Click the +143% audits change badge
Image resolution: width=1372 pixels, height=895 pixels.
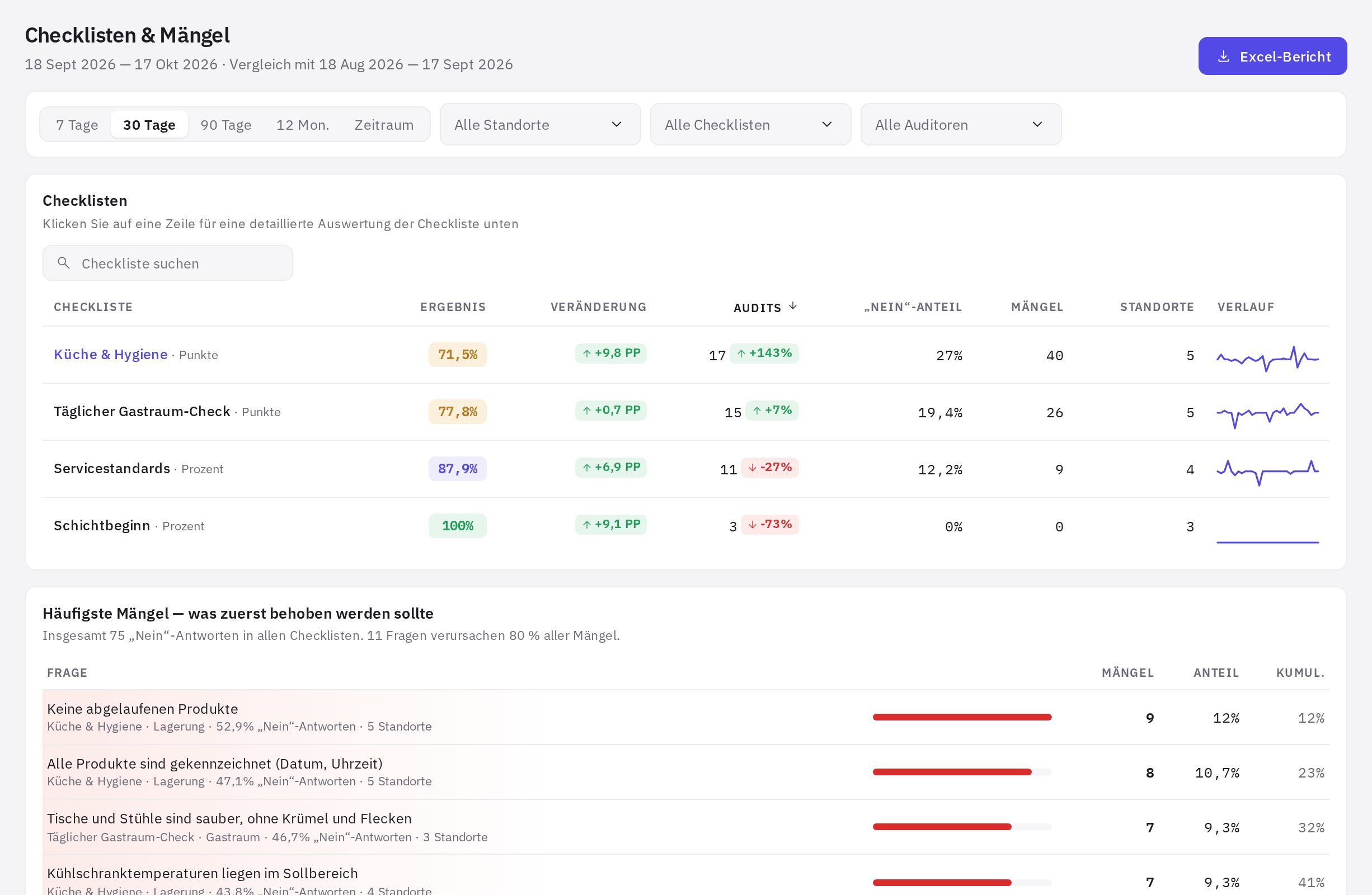point(764,354)
